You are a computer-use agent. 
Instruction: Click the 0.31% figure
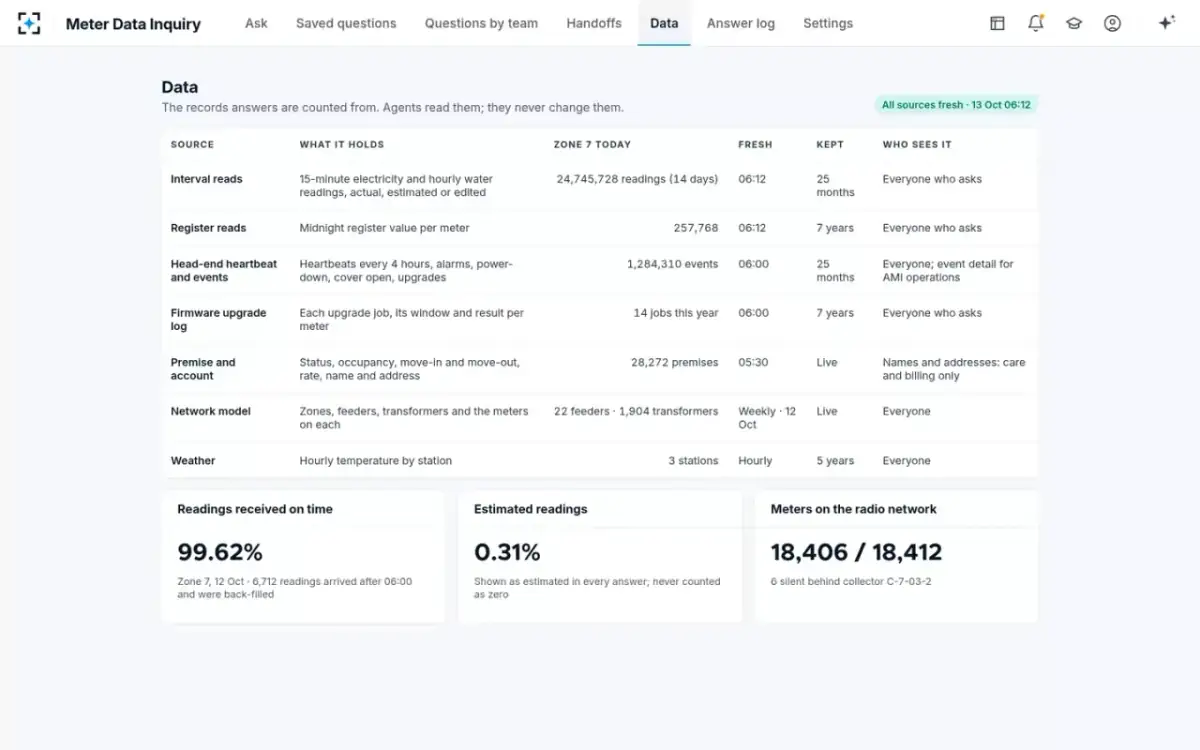point(507,552)
